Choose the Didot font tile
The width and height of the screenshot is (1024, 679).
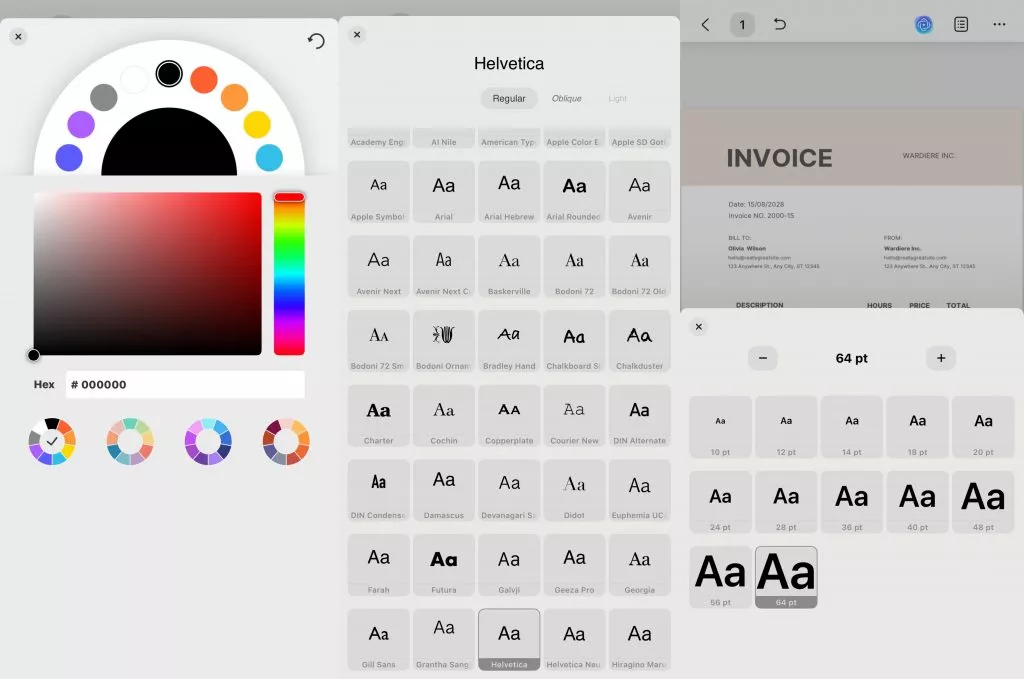[575, 490]
